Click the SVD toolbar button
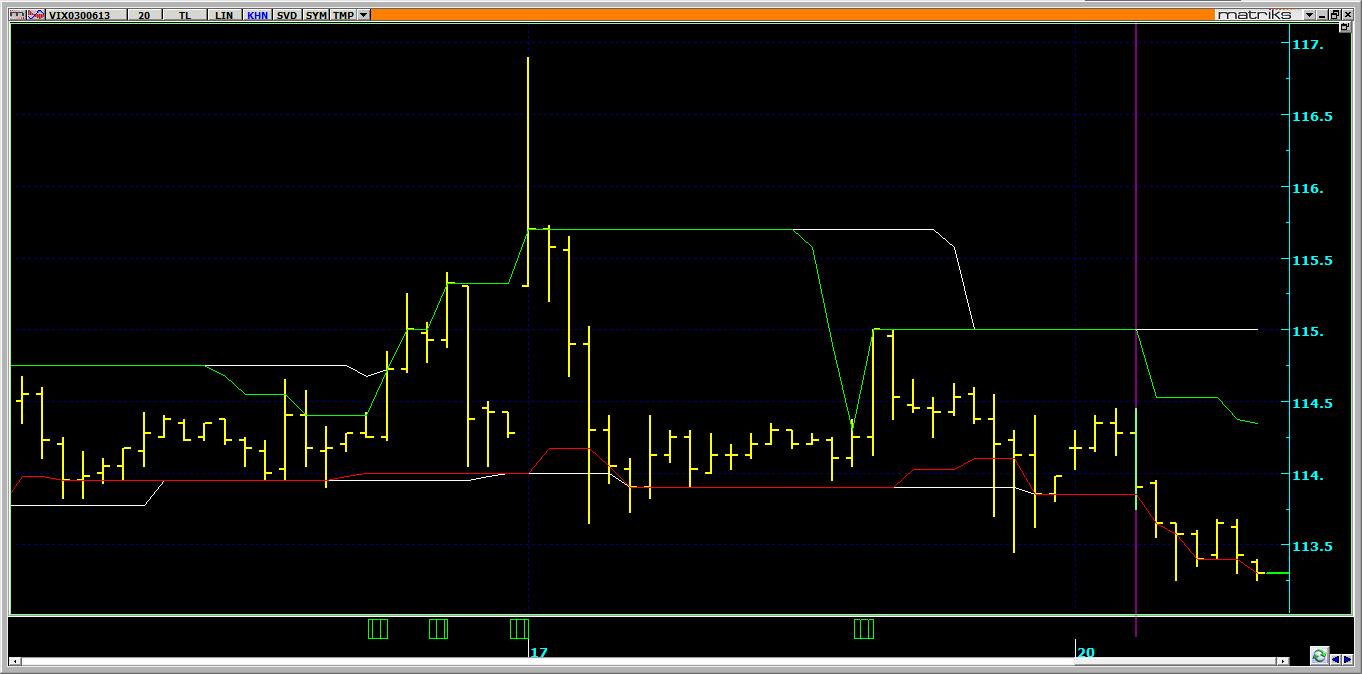This screenshot has width=1362, height=674. pyautogui.click(x=287, y=15)
